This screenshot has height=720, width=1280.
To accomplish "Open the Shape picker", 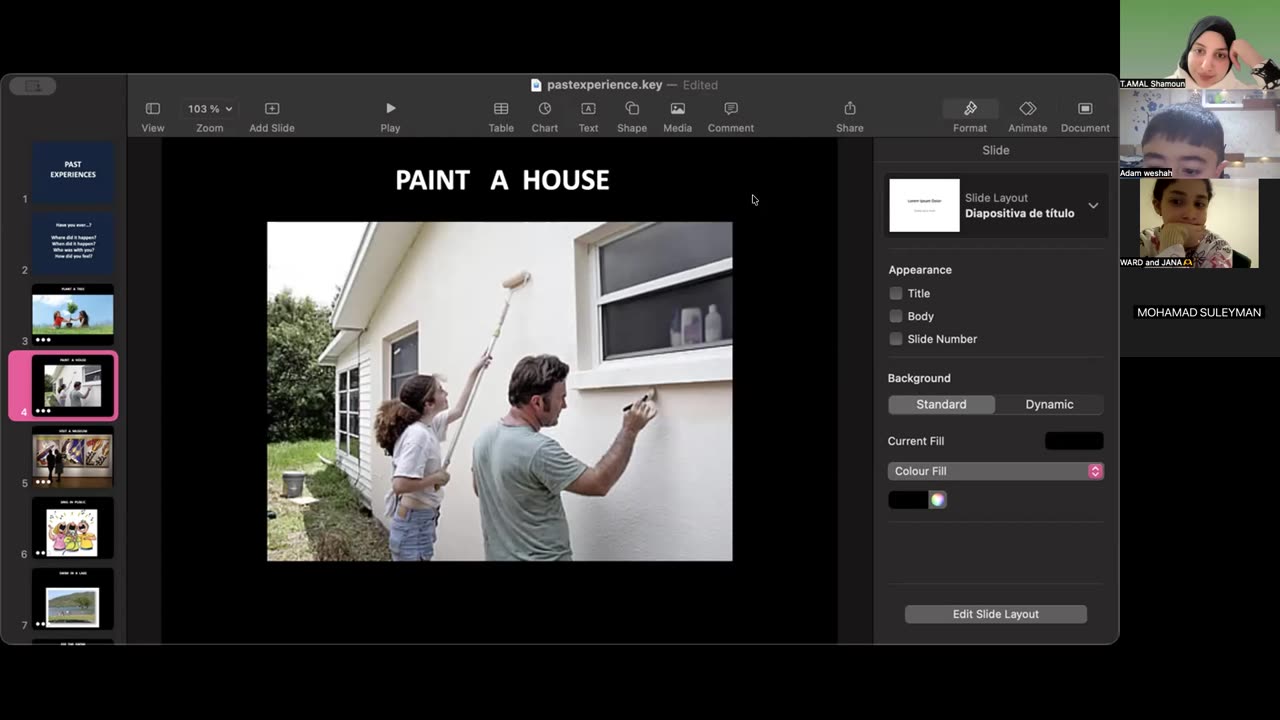I will tap(632, 116).
